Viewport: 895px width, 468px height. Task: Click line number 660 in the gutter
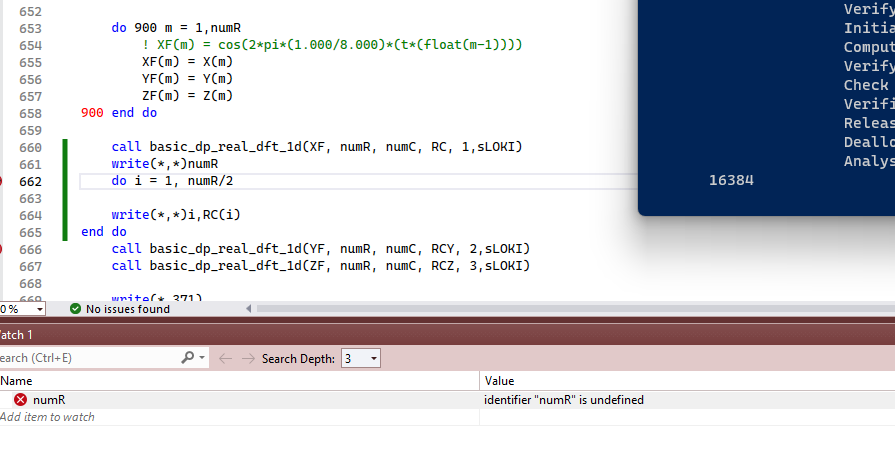pyautogui.click(x=30, y=148)
